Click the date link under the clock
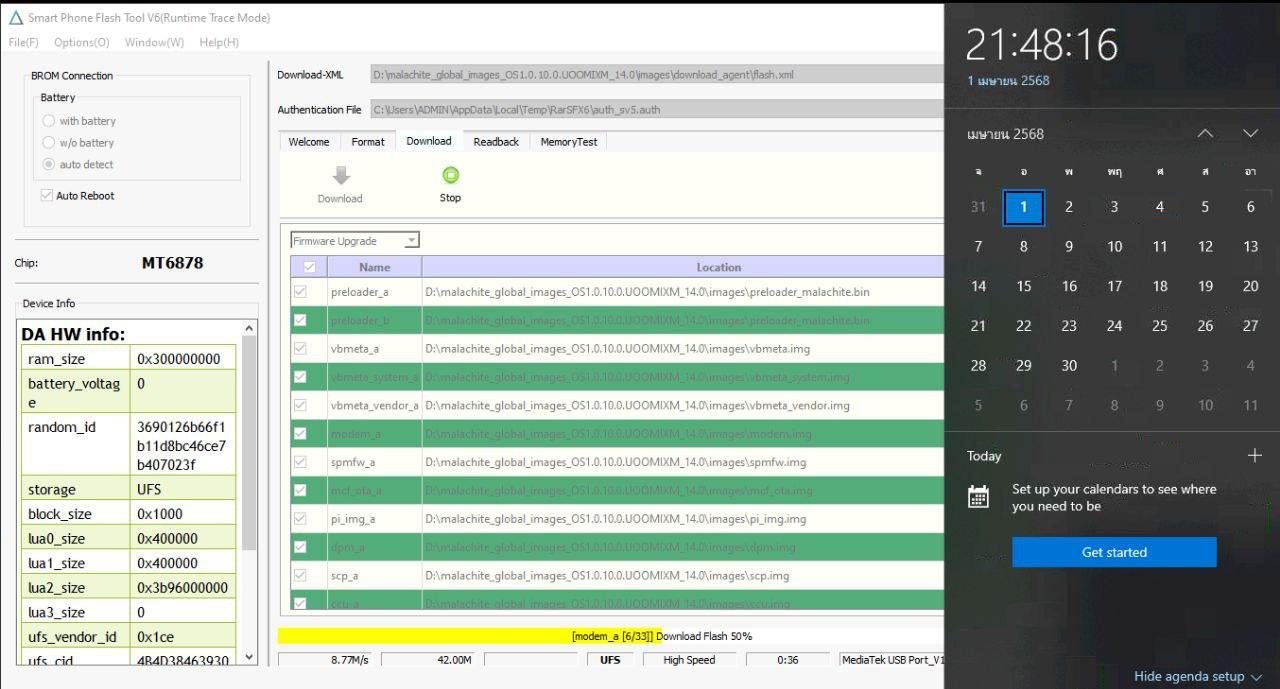1280x689 pixels. (1008, 80)
